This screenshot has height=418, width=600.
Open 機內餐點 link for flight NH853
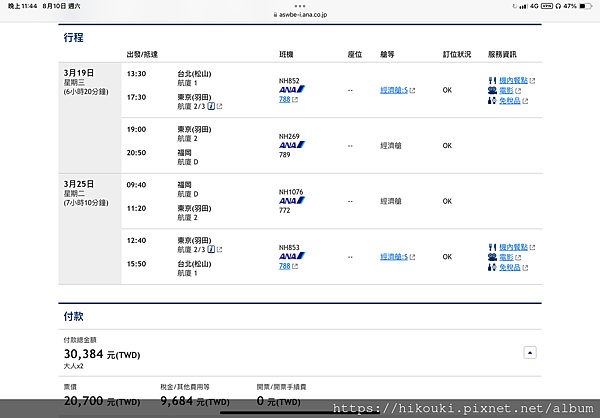click(x=513, y=247)
